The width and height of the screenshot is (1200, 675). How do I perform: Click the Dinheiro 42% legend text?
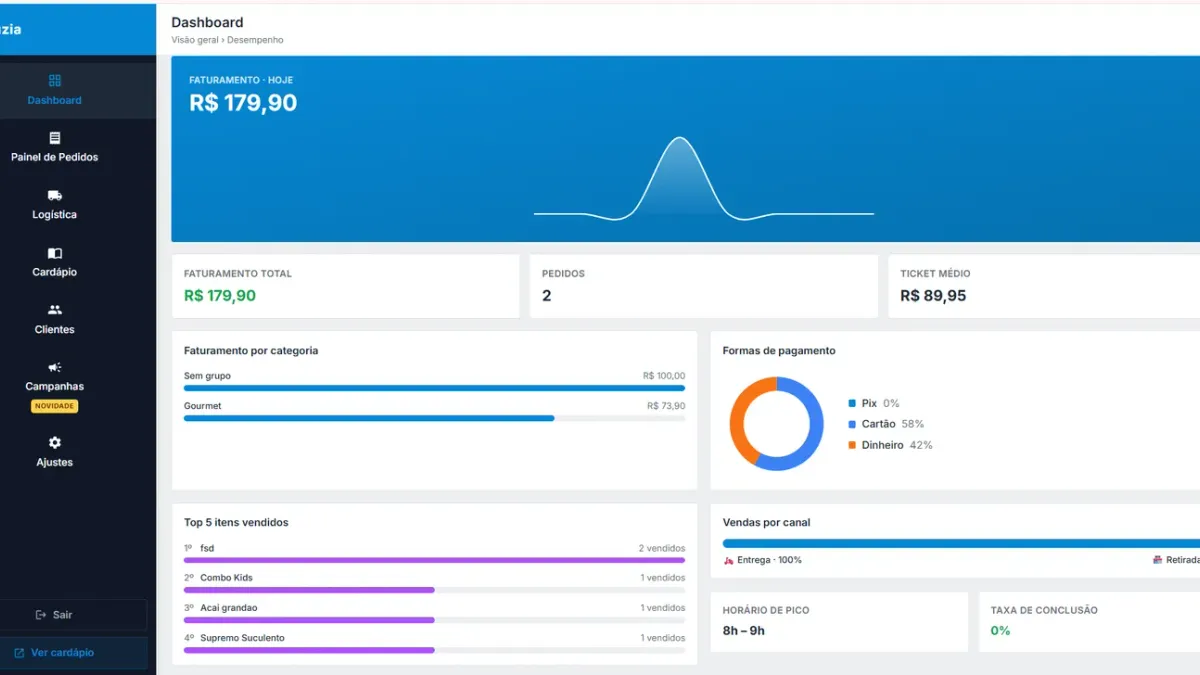(x=897, y=445)
